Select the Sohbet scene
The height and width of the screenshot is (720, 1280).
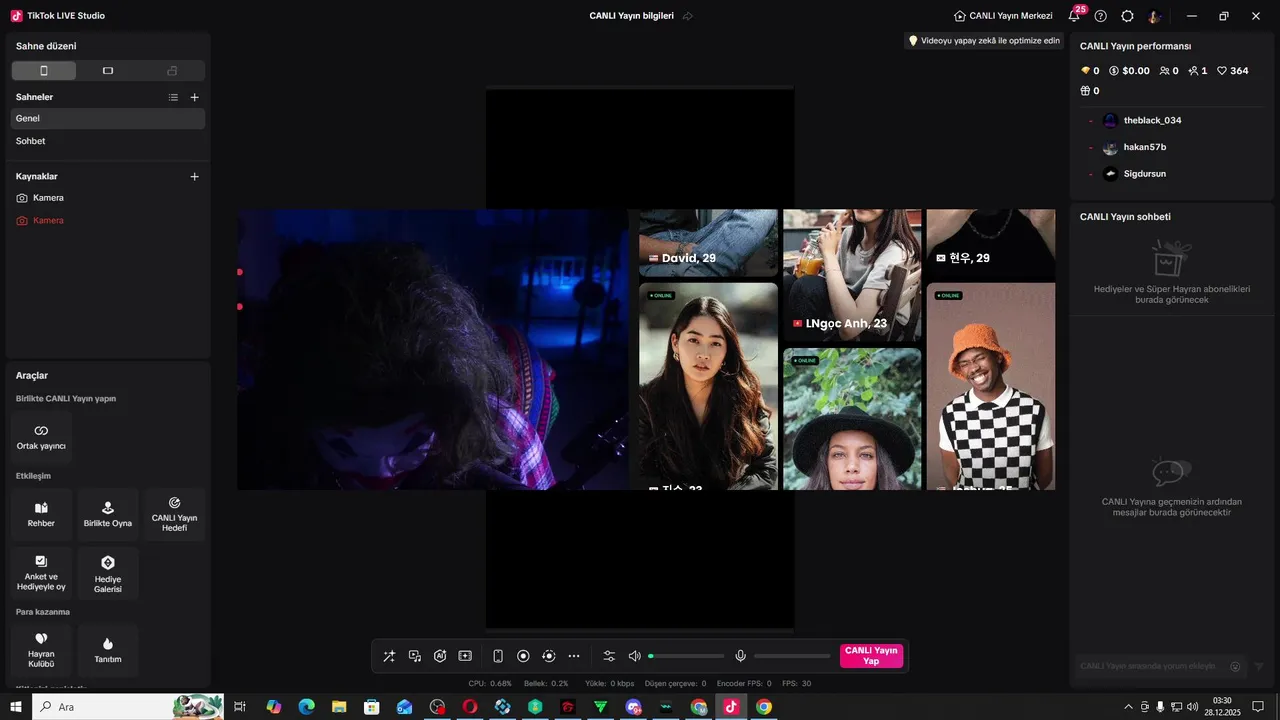tap(108, 141)
